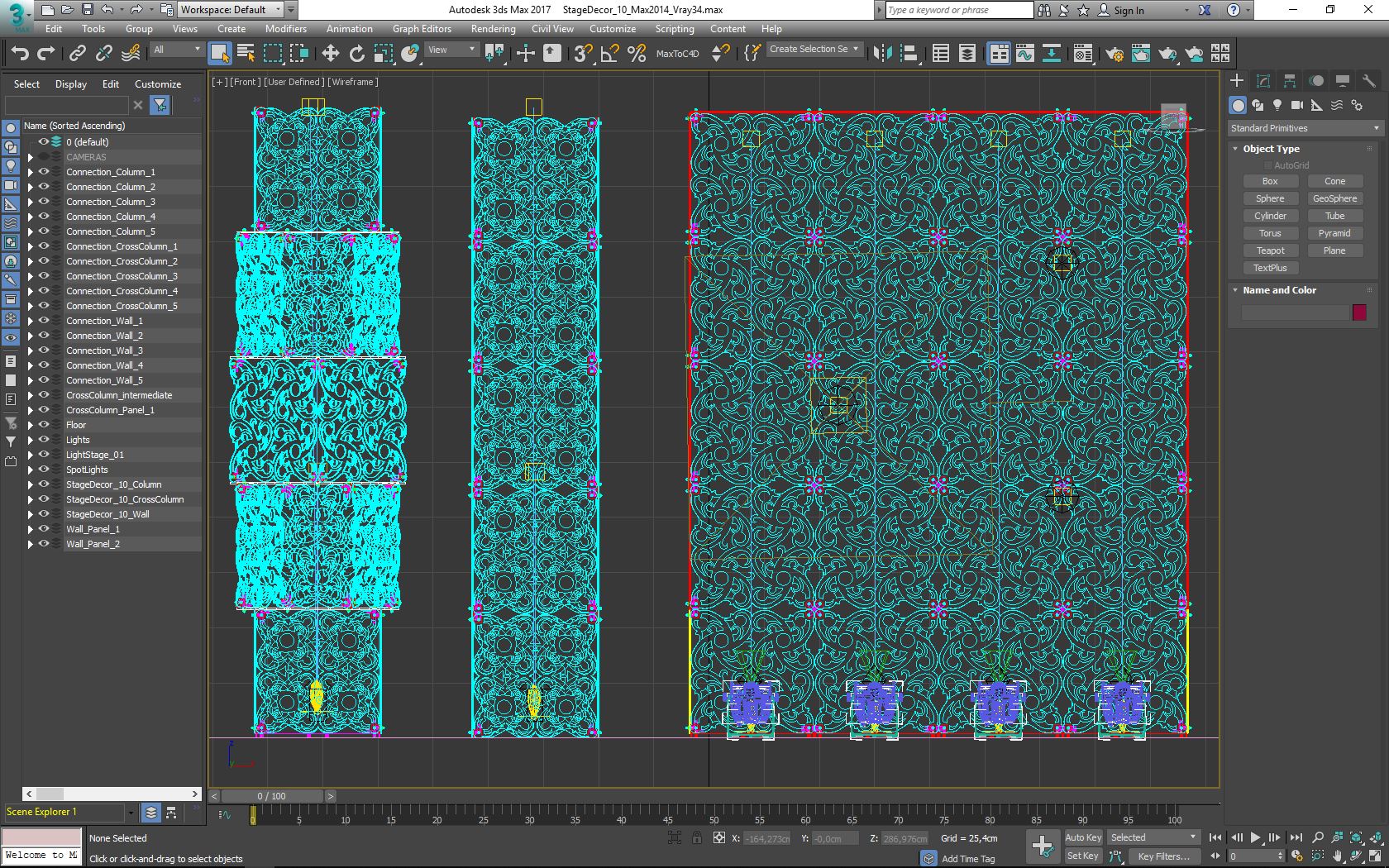Click the Auto Key button
The image size is (1389, 868).
[1082, 837]
